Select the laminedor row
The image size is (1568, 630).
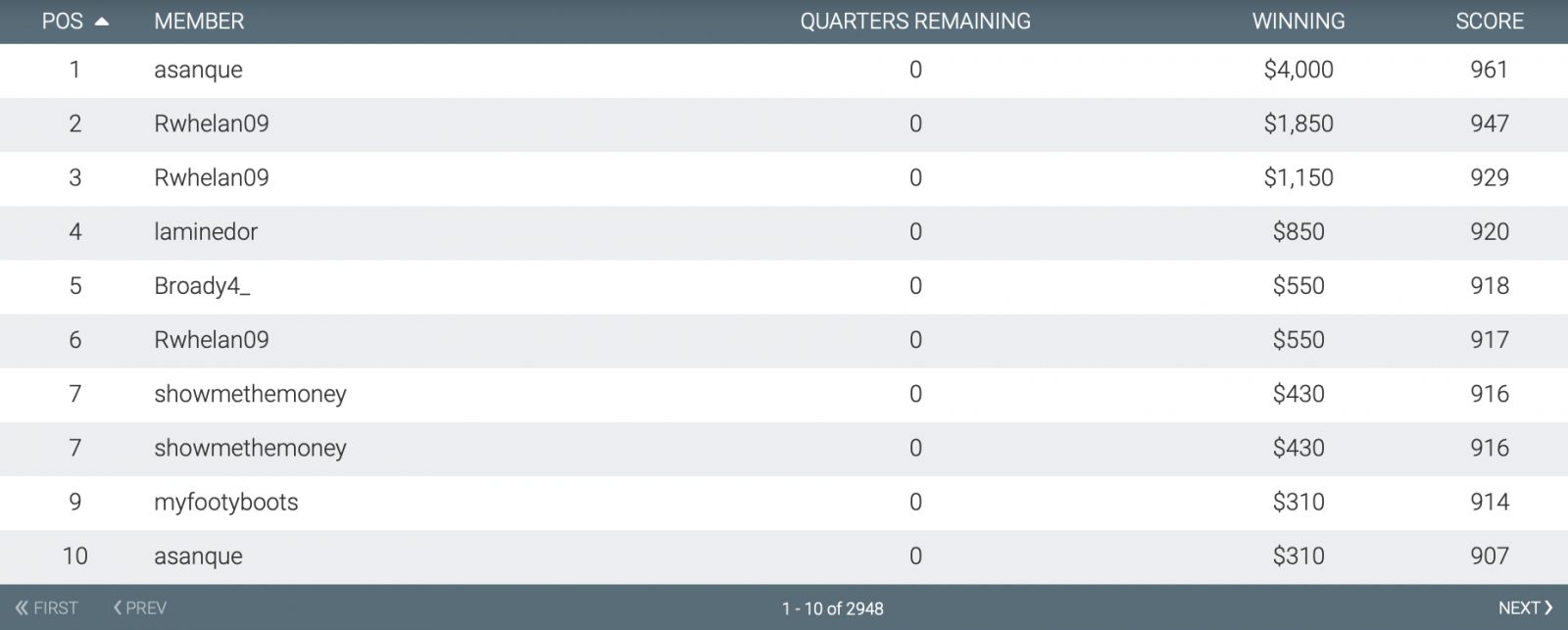point(784,232)
